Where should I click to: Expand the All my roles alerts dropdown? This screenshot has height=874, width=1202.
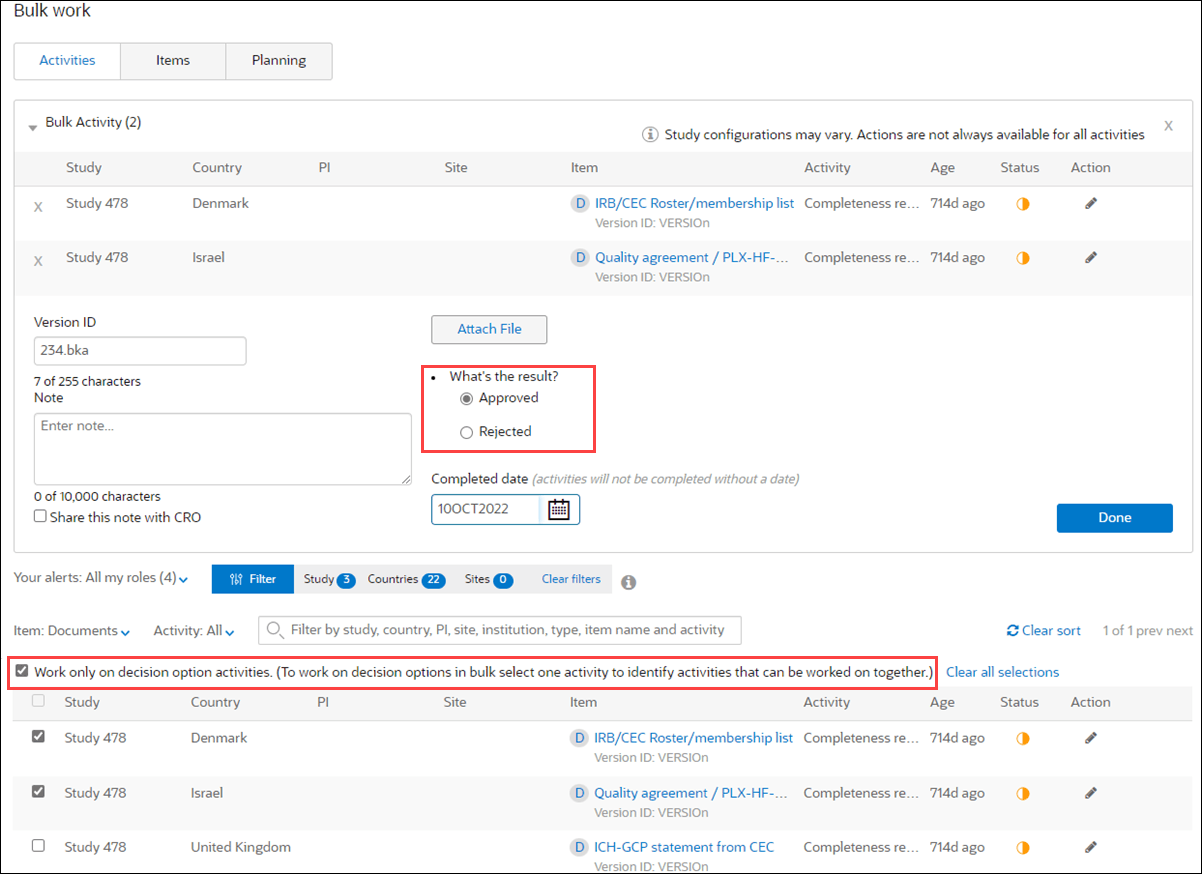point(182,577)
